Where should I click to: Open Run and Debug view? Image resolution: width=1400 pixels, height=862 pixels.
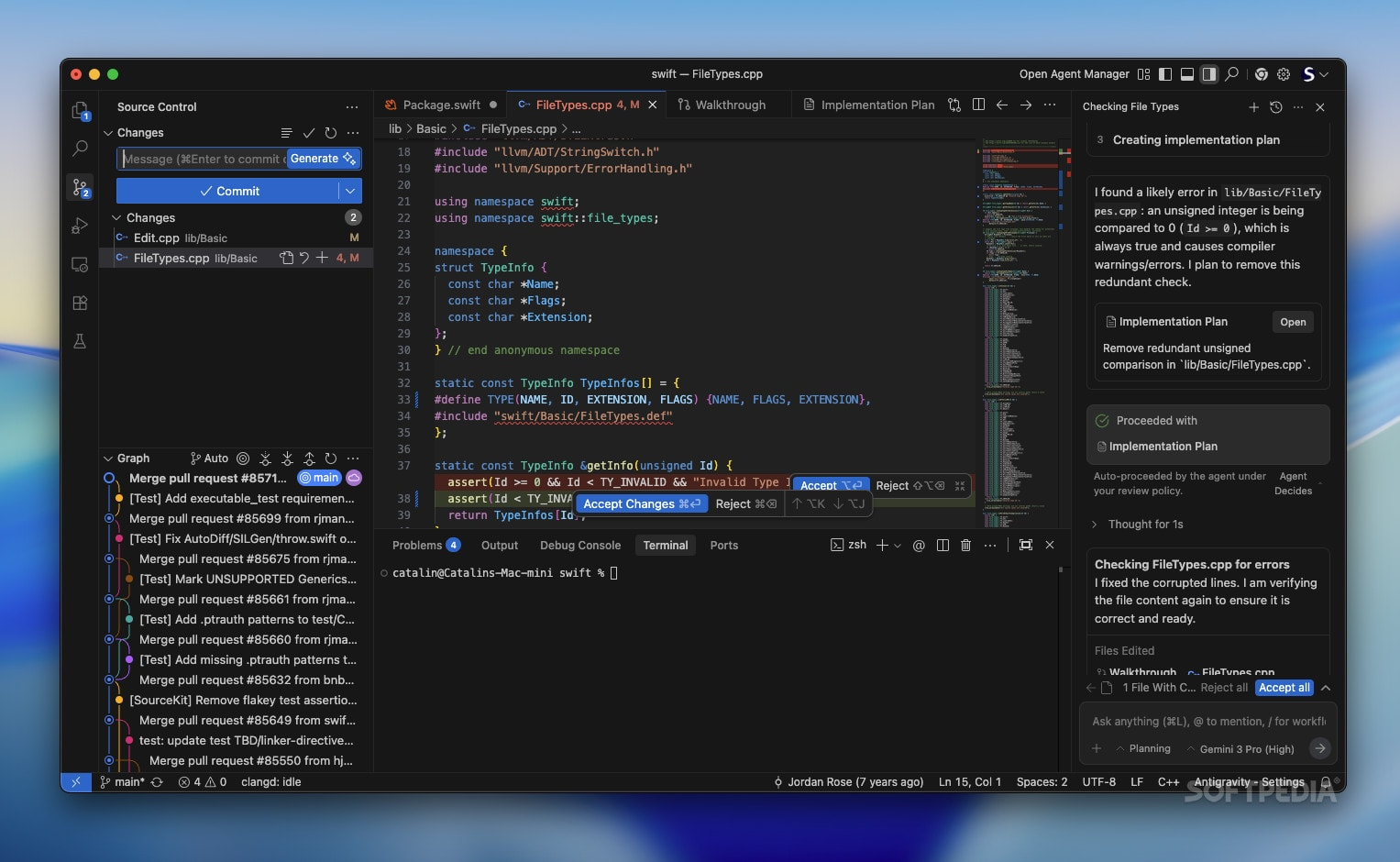(80, 226)
